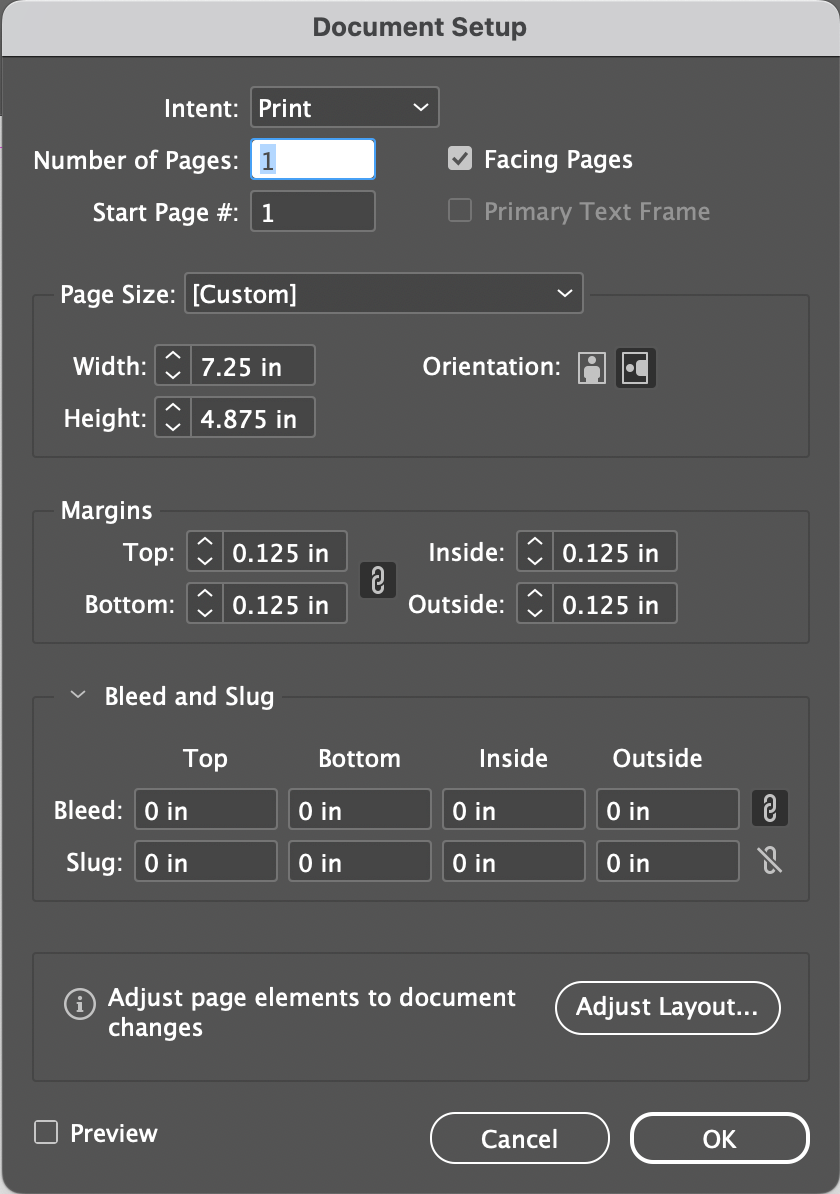840x1194 pixels.
Task: Click the Document Setup title bar text
Action: (420, 27)
